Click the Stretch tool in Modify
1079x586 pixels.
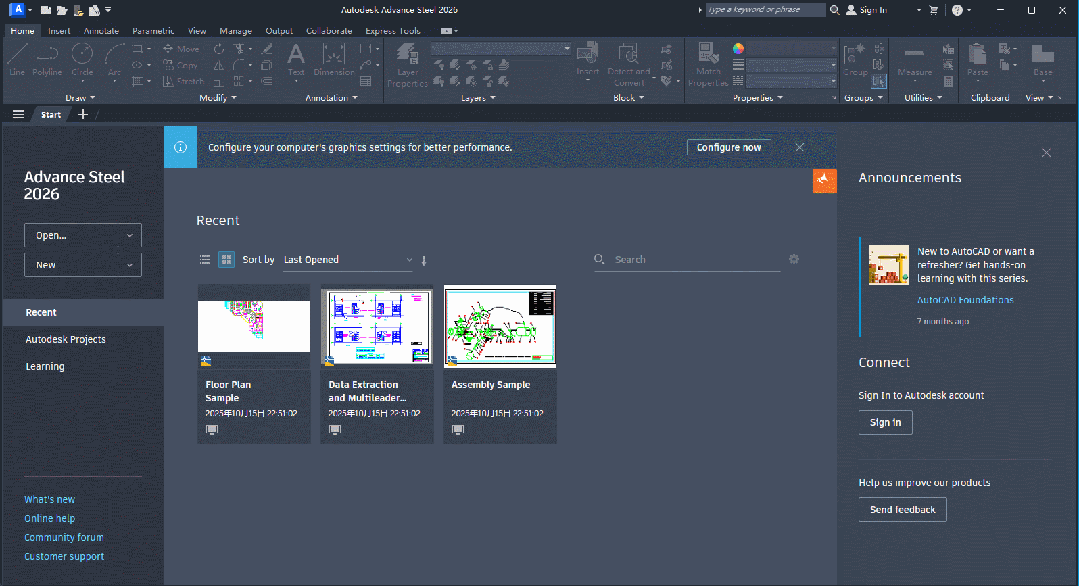[183, 81]
